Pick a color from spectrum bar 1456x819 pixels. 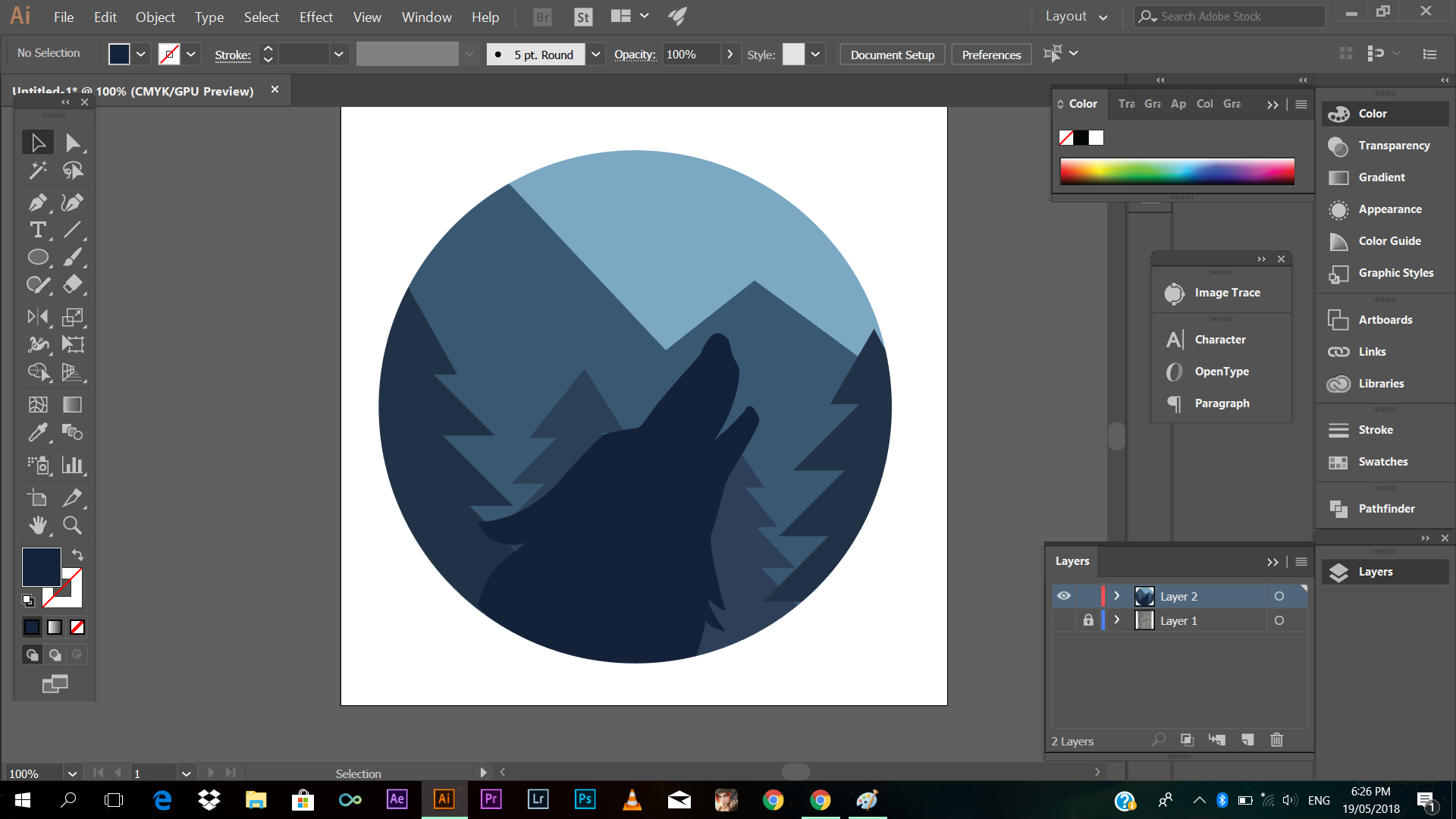[x=1177, y=171]
